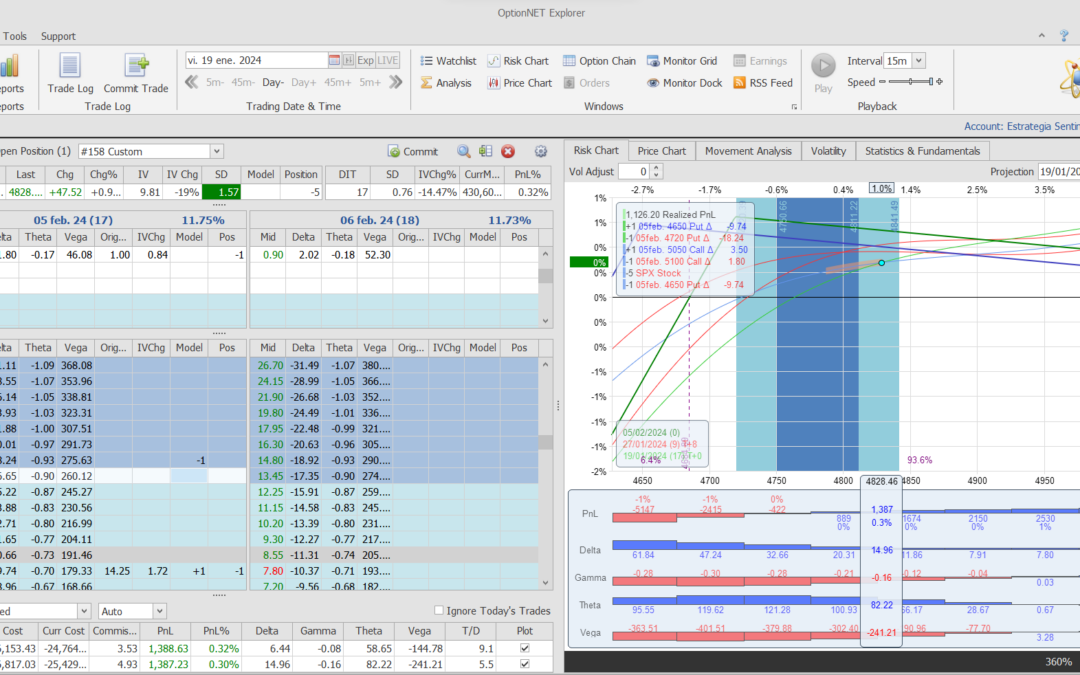Open the Interval 15m dropdown
The image size is (1080, 675).
tap(918, 61)
